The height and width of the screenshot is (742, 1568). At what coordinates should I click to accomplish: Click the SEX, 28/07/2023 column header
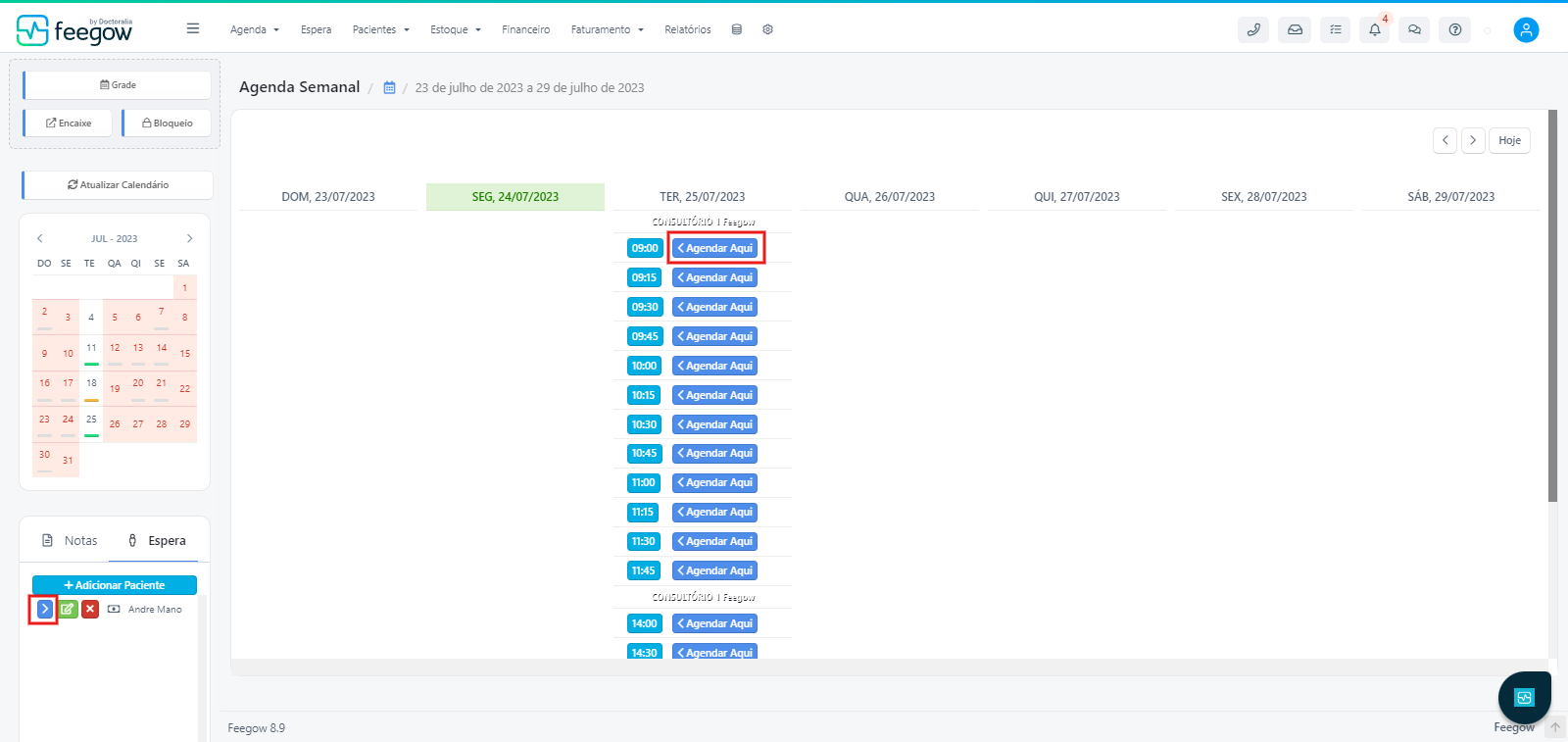1264,196
